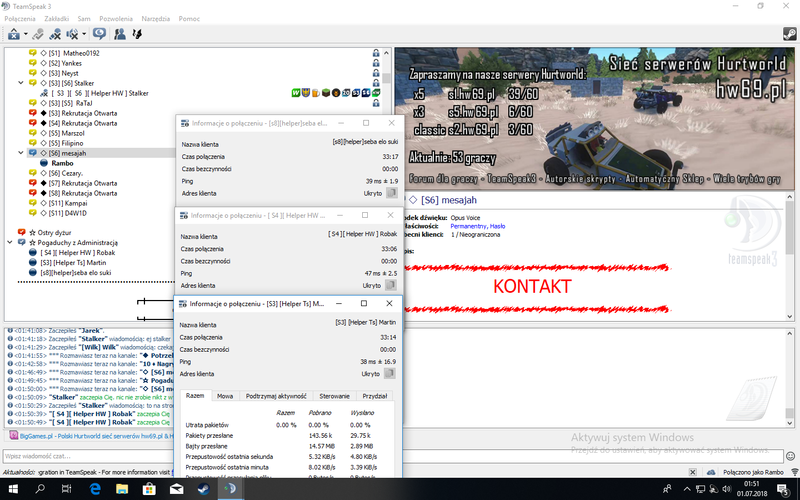Click the disconnect from server toolbar icon
Image resolution: width=800 pixels, height=500 pixels.
(14, 34)
